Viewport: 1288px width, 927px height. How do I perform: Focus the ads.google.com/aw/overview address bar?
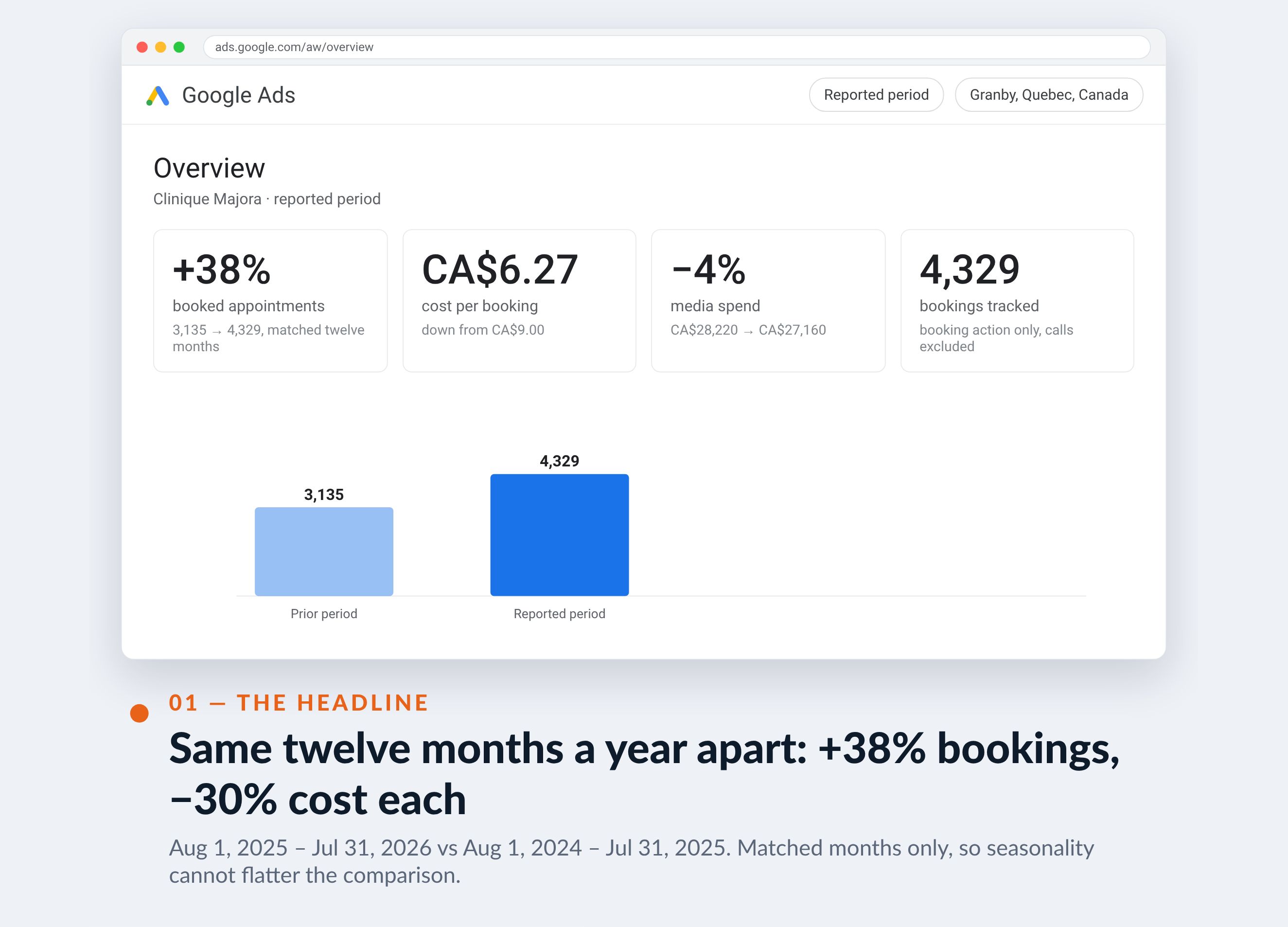[676, 47]
